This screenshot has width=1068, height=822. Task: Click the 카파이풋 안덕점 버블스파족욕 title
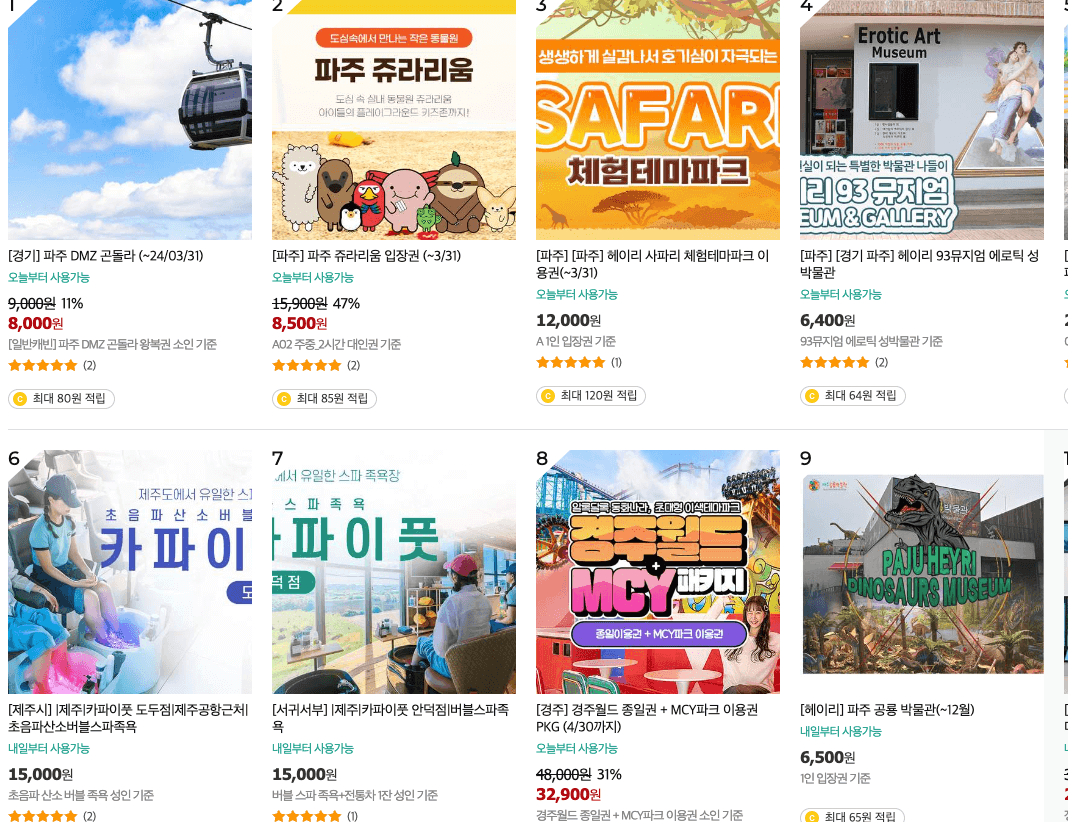(391, 718)
